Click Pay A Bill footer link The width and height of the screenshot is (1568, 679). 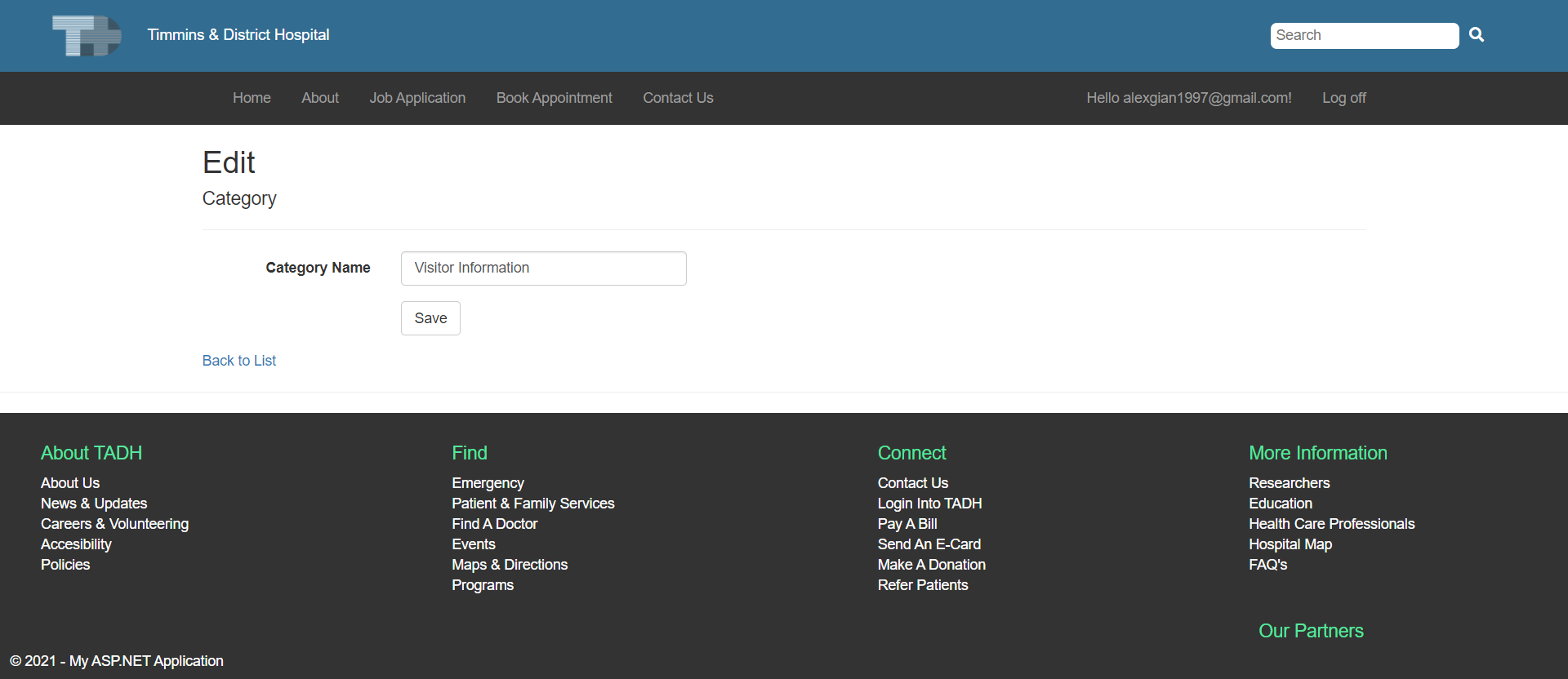click(906, 524)
